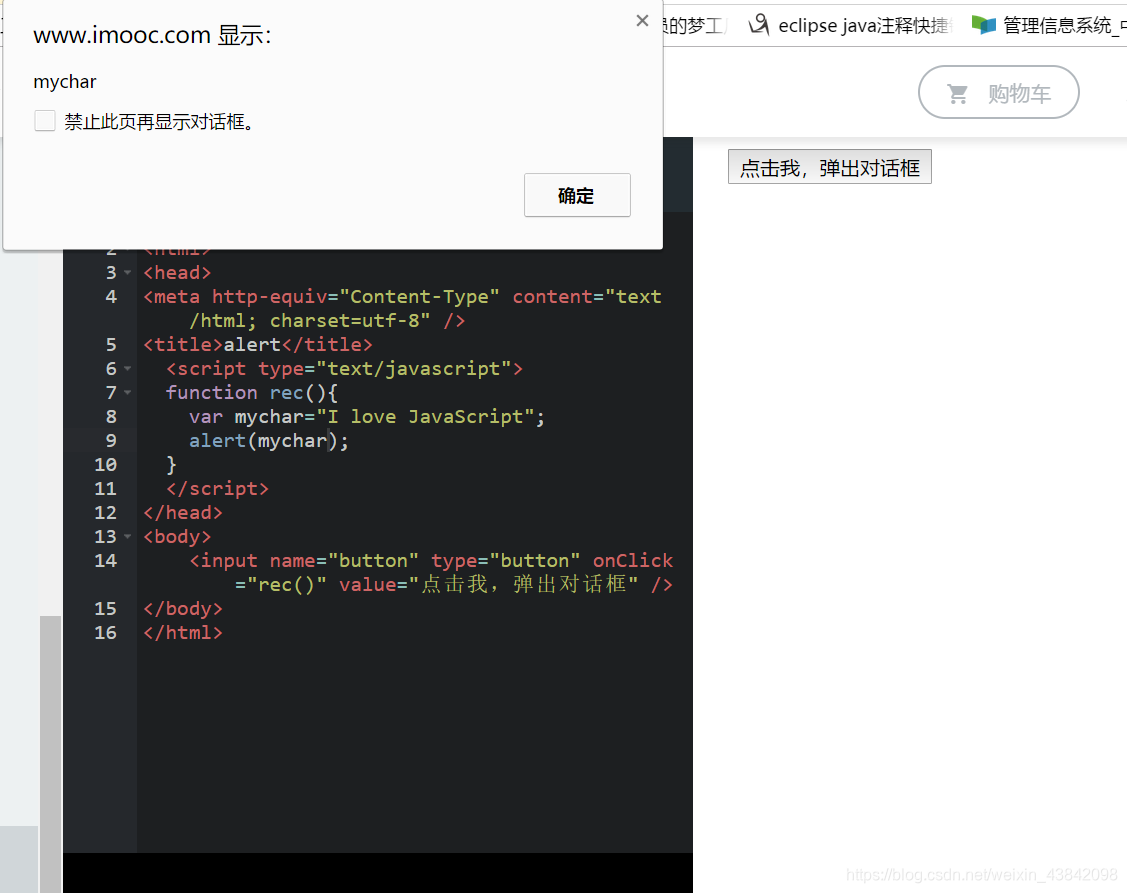Click the closing </head> tag on line 12
Screen dimensions: 1127x893
183,513
